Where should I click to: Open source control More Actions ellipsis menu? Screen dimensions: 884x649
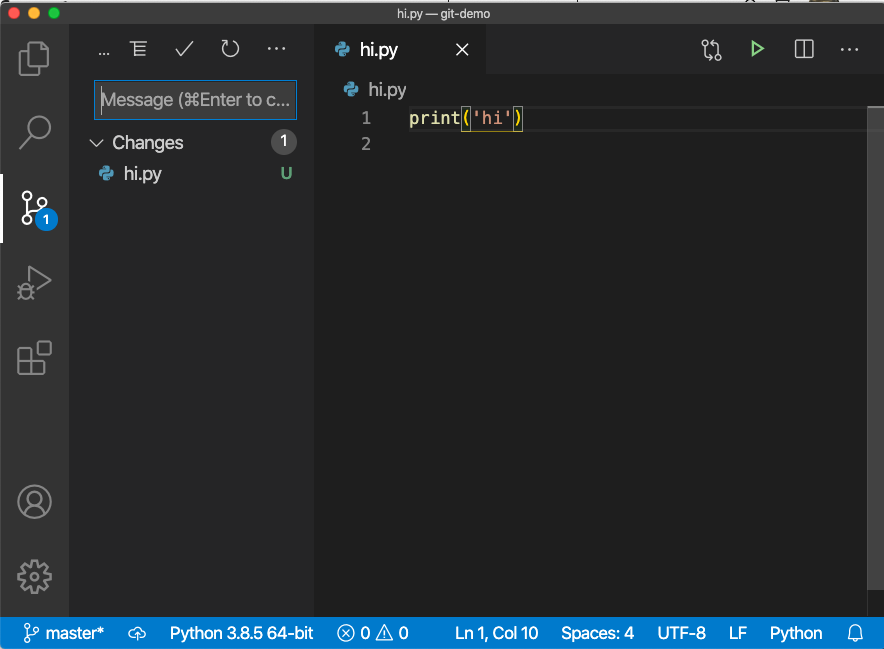[276, 49]
